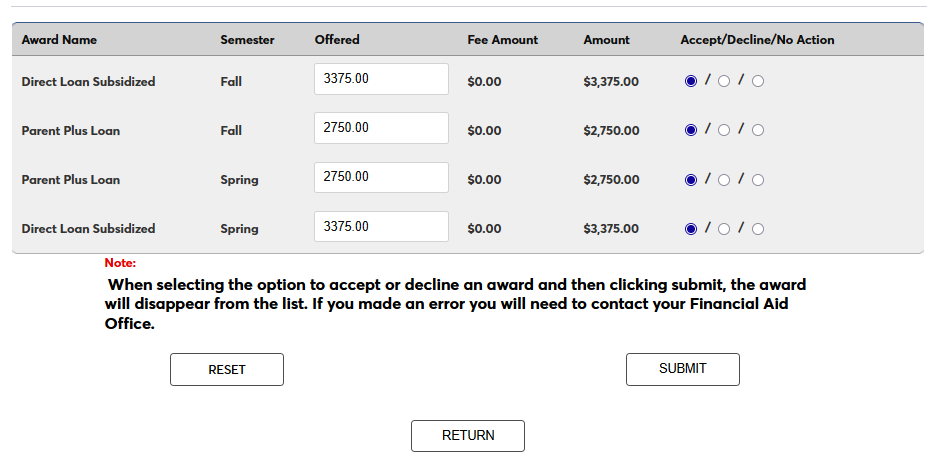This screenshot has height=459, width=936.
Task: Decline the Spring Parent Plus Loan
Action: point(724,180)
